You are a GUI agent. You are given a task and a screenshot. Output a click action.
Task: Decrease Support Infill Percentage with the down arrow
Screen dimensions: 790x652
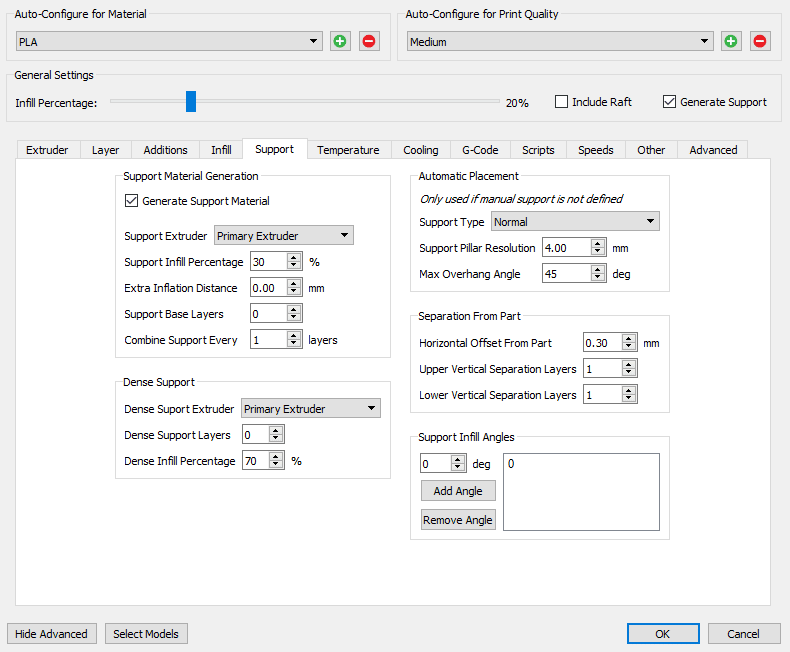(x=294, y=266)
